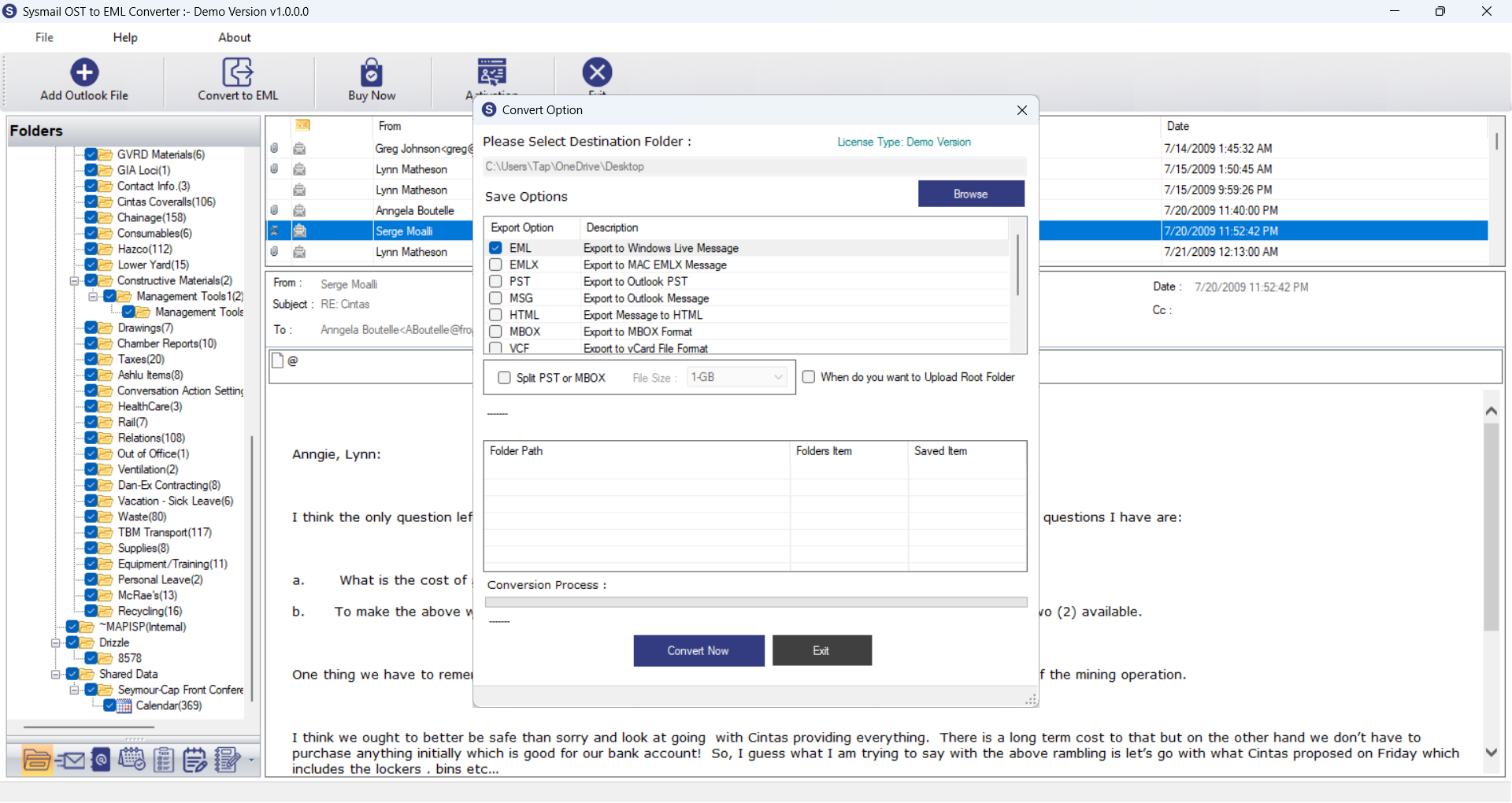Switch to the folder list view icon
Image resolution: width=1512 pixels, height=803 pixels.
coord(37,760)
